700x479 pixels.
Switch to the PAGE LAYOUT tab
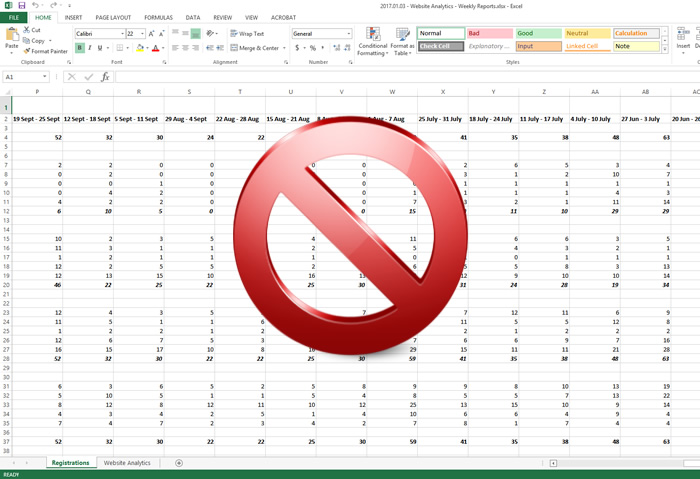[113, 17]
